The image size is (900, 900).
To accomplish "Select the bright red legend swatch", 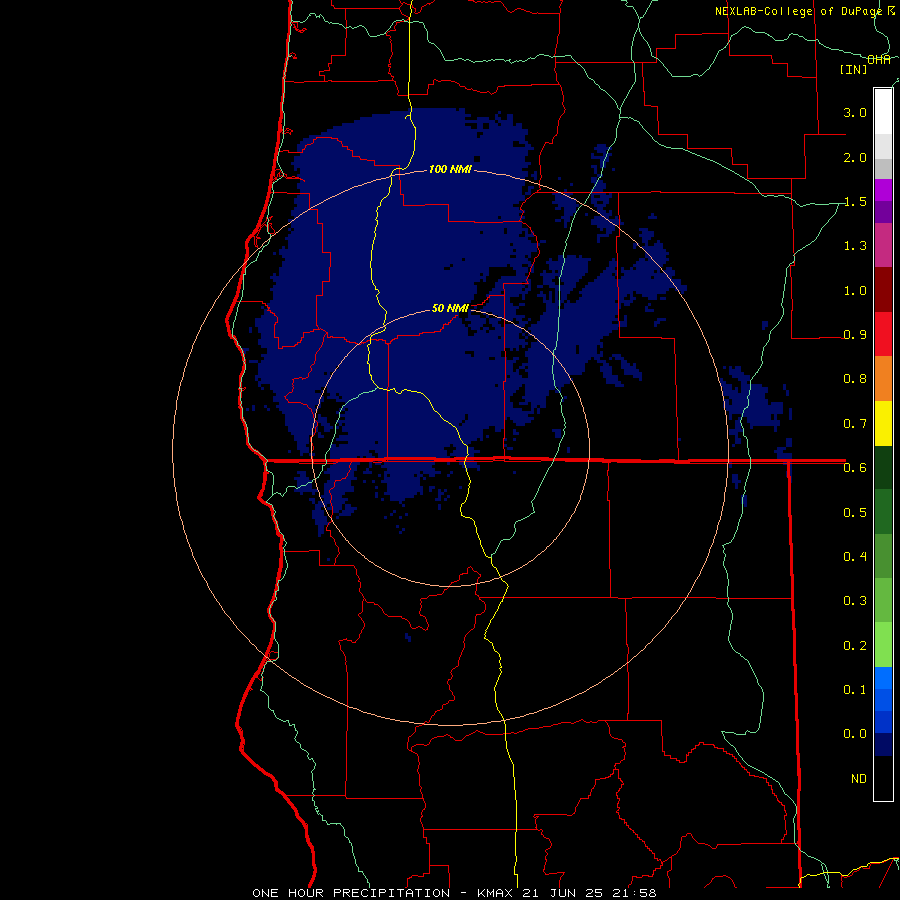I will 883,334.
